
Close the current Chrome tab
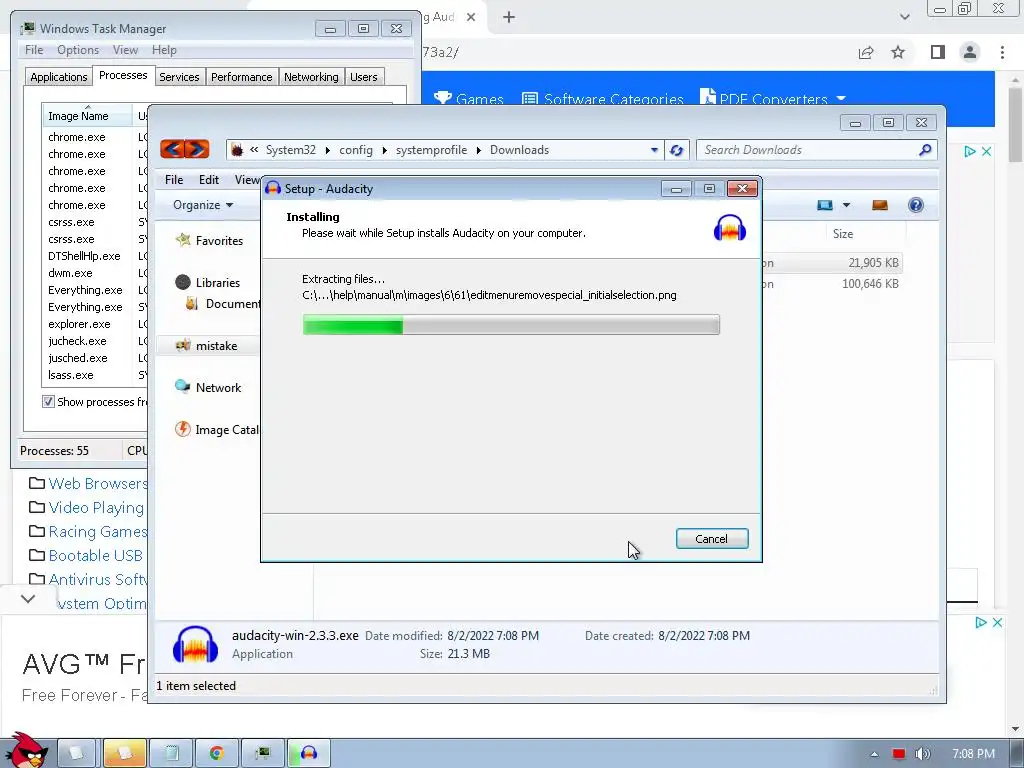pos(471,17)
